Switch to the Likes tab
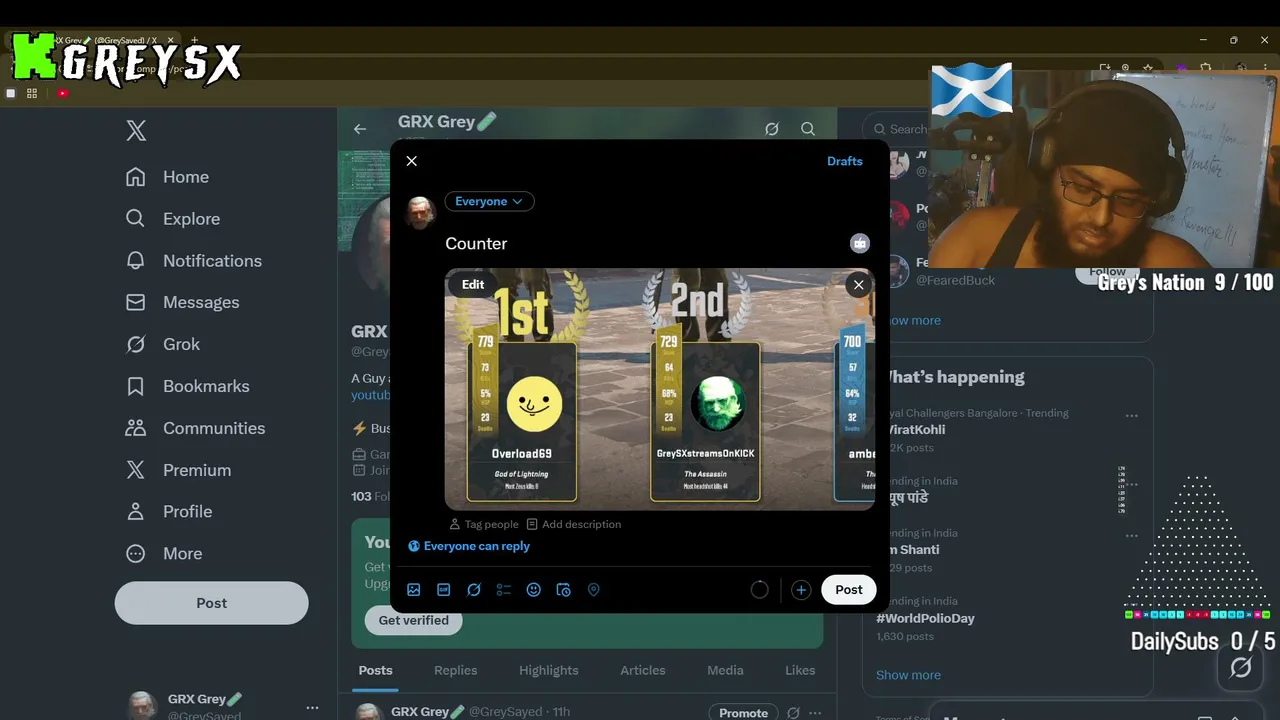Image resolution: width=1280 pixels, height=720 pixels. (x=800, y=670)
